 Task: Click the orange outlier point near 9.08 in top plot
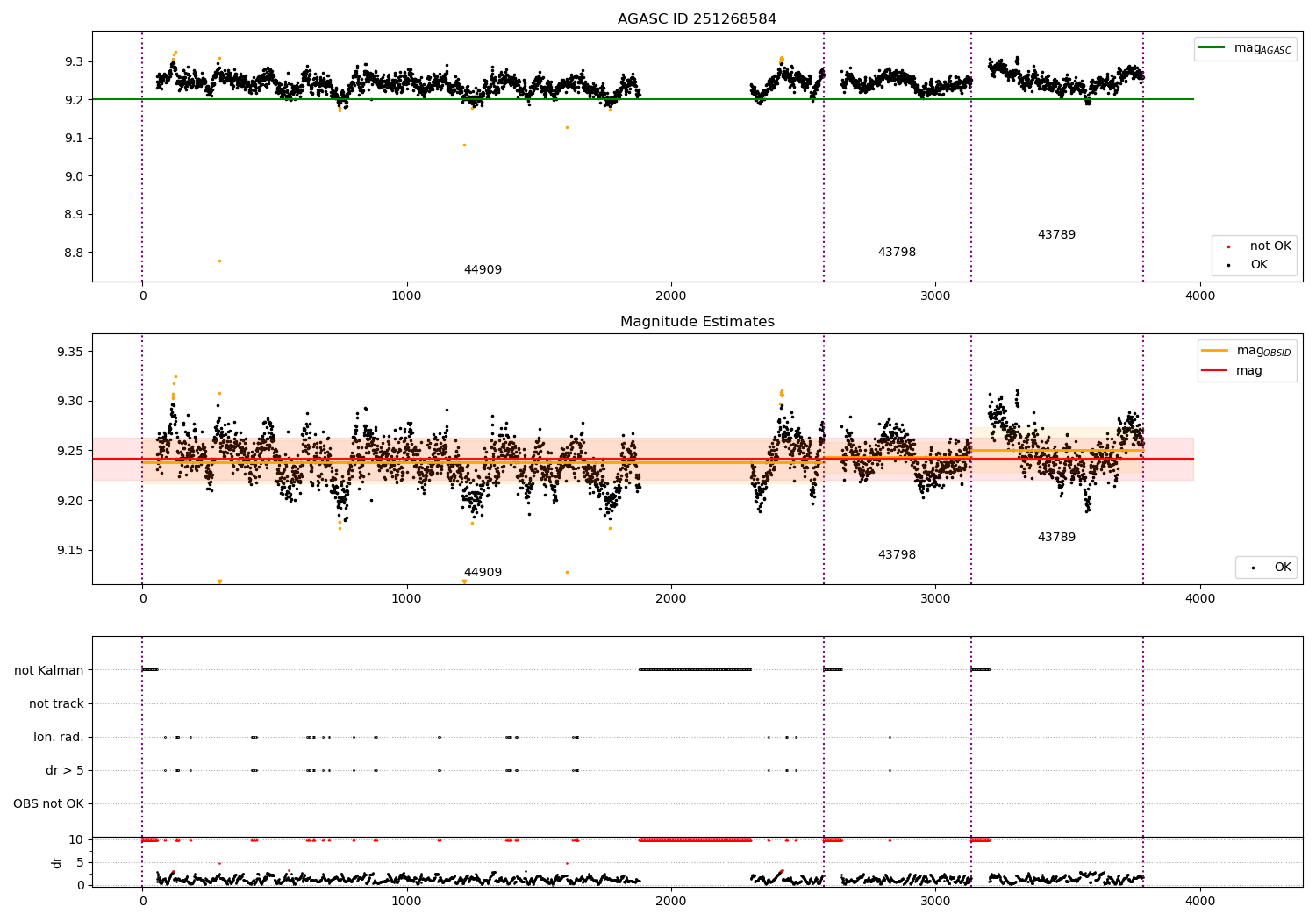coord(464,145)
